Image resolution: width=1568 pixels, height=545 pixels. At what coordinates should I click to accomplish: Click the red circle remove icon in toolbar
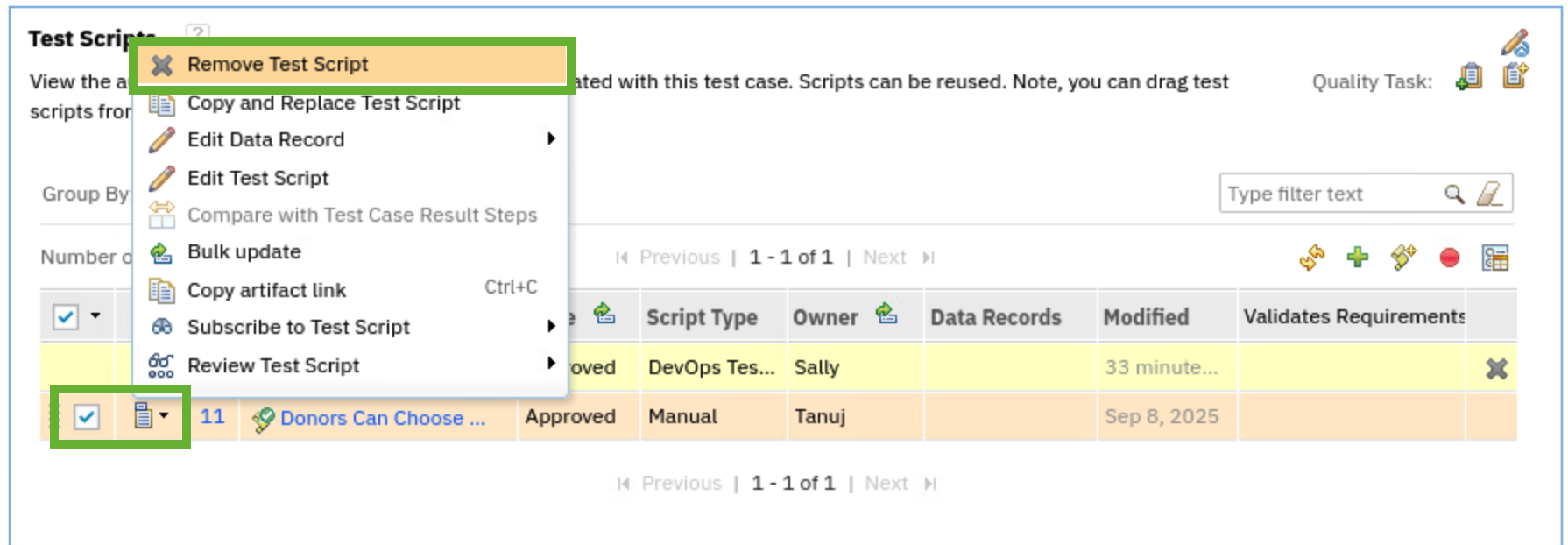pyautogui.click(x=1450, y=258)
